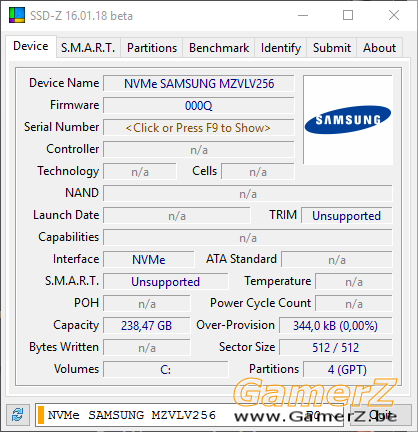
Task: Click the Sector Size value 512 / 512
Action: click(x=336, y=348)
